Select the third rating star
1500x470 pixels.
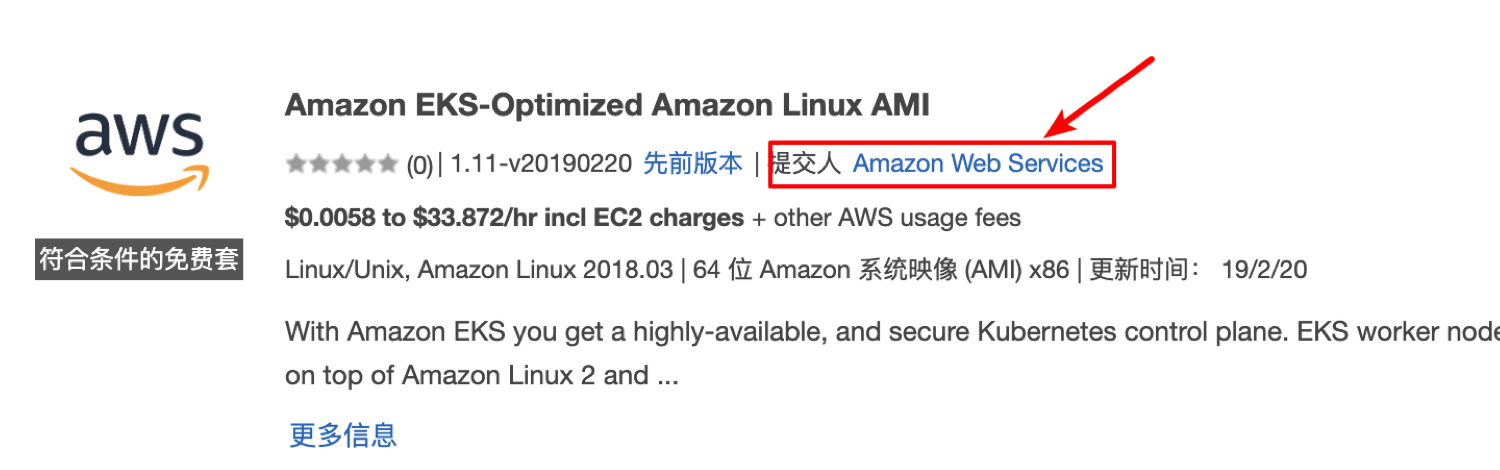pos(341,164)
